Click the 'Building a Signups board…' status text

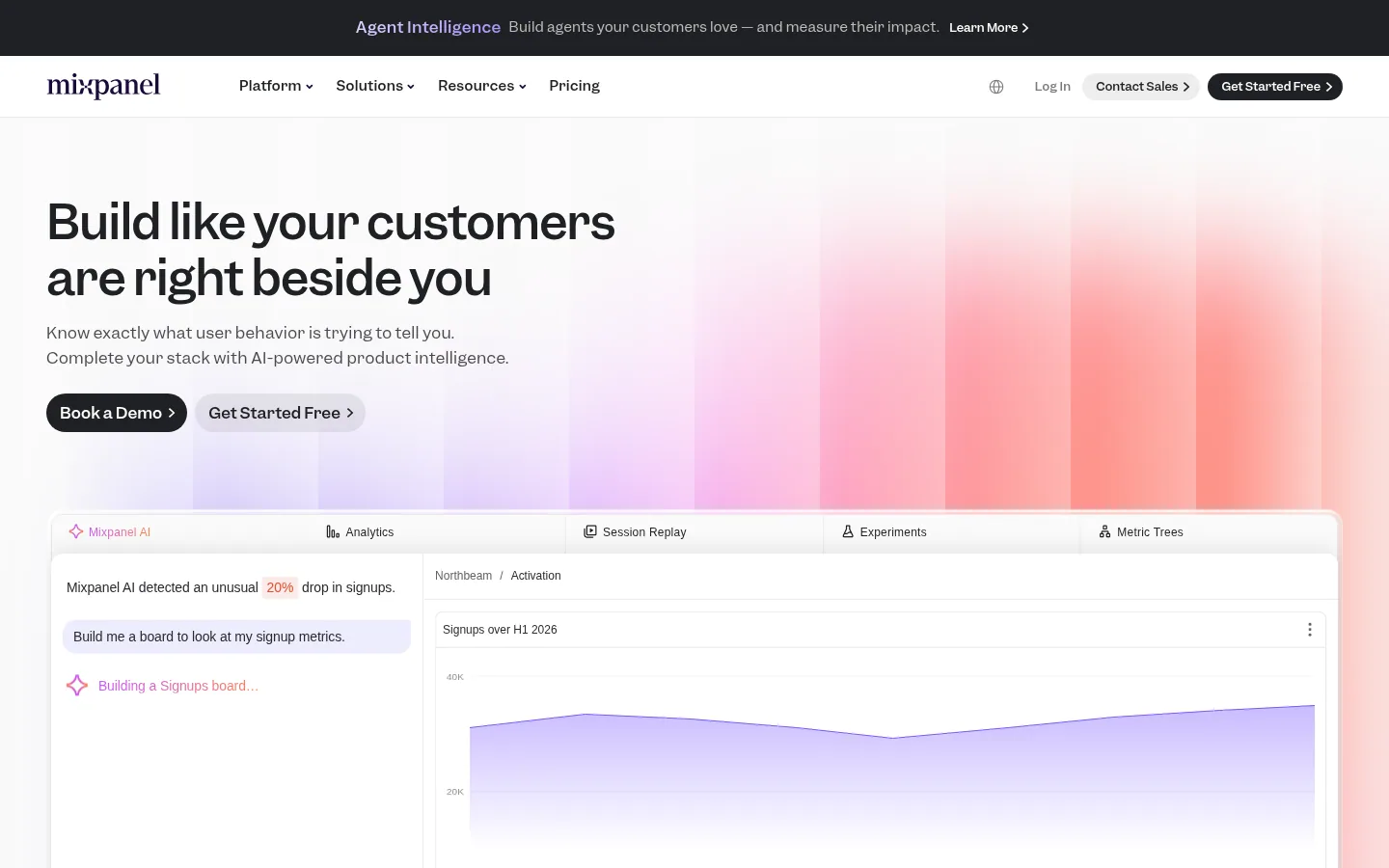[x=178, y=686]
